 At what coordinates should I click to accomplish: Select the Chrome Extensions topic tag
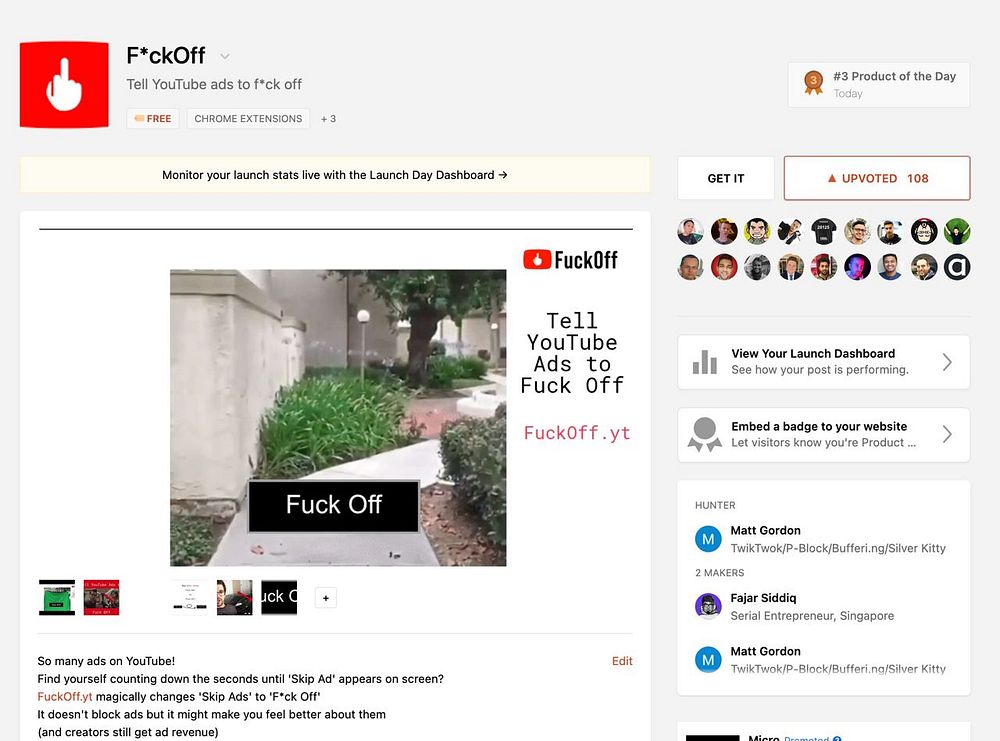(x=248, y=119)
